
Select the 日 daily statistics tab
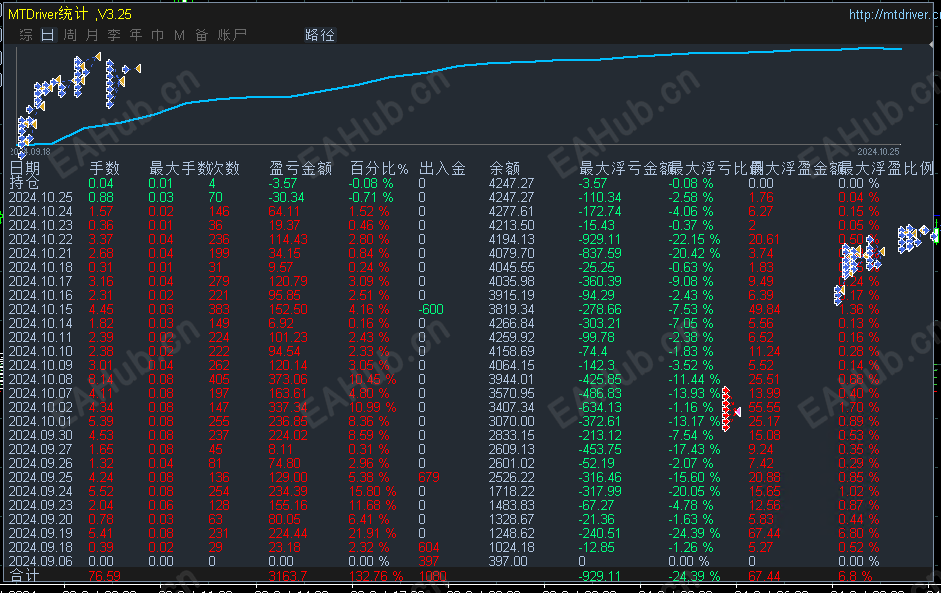click(x=48, y=35)
